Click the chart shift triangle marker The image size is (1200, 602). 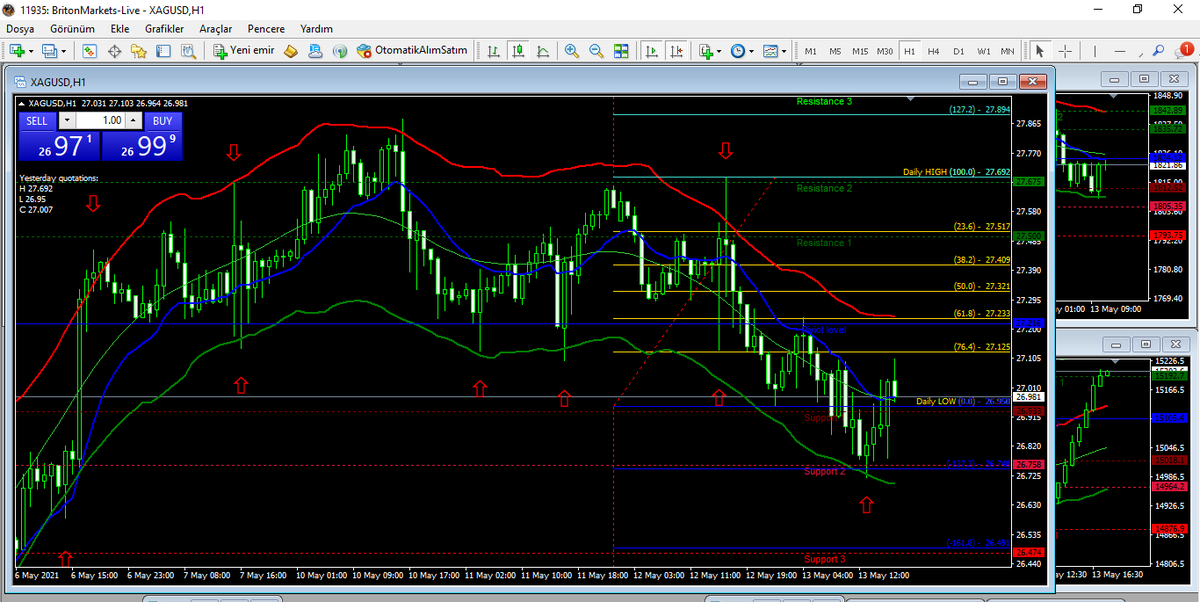click(x=911, y=100)
